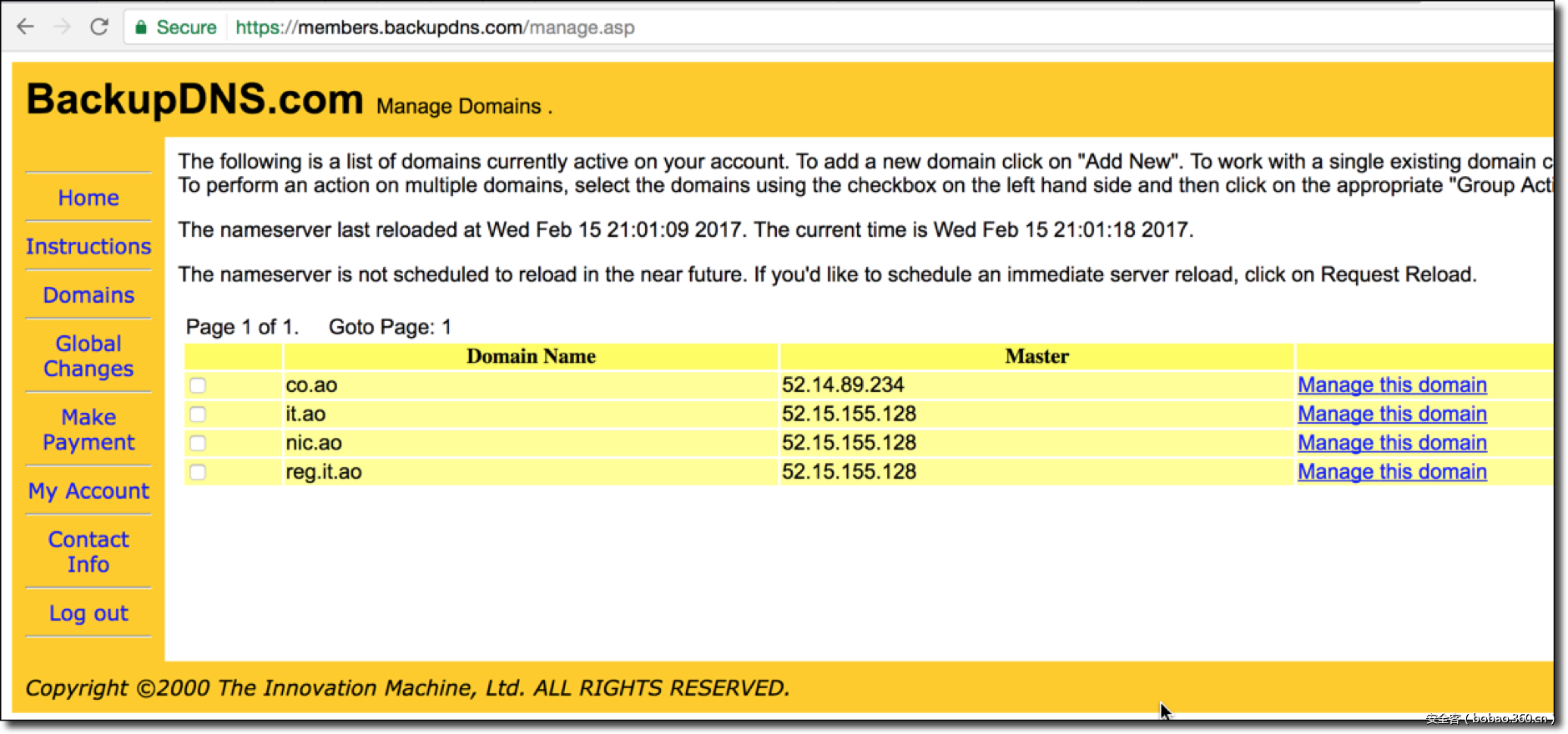Enable the reg.it.ao domain checkbox
The height and width of the screenshot is (734, 1568).
pyautogui.click(x=198, y=472)
